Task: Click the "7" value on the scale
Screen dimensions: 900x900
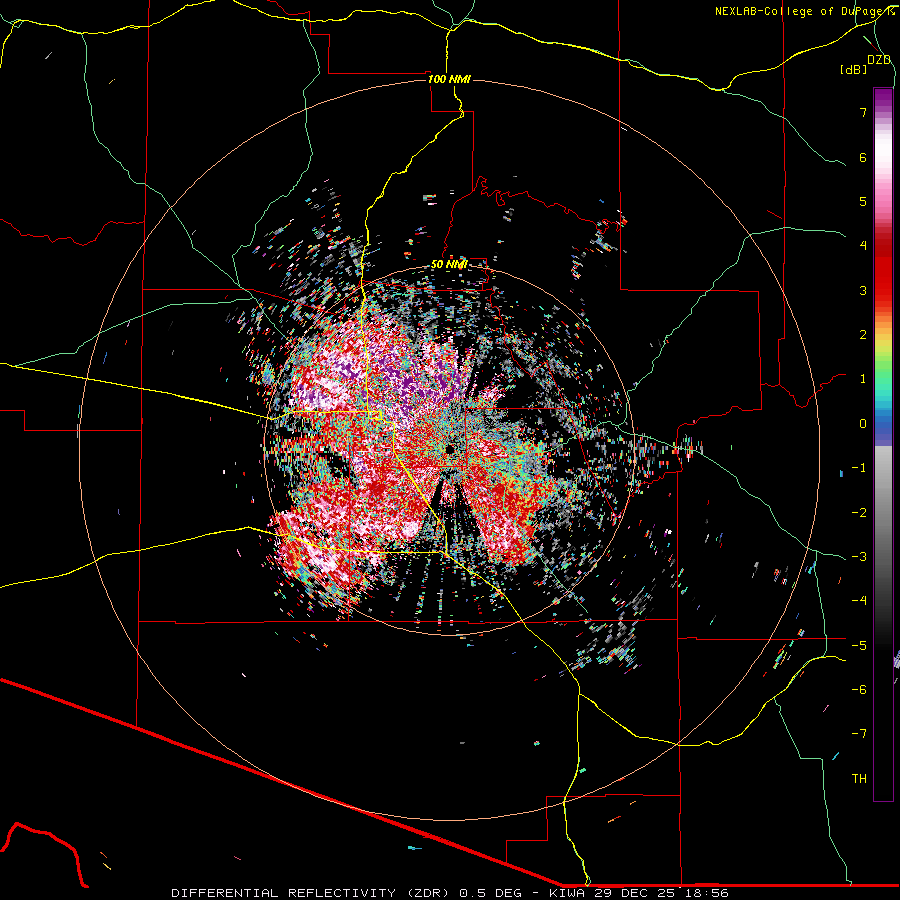Action: (863, 112)
